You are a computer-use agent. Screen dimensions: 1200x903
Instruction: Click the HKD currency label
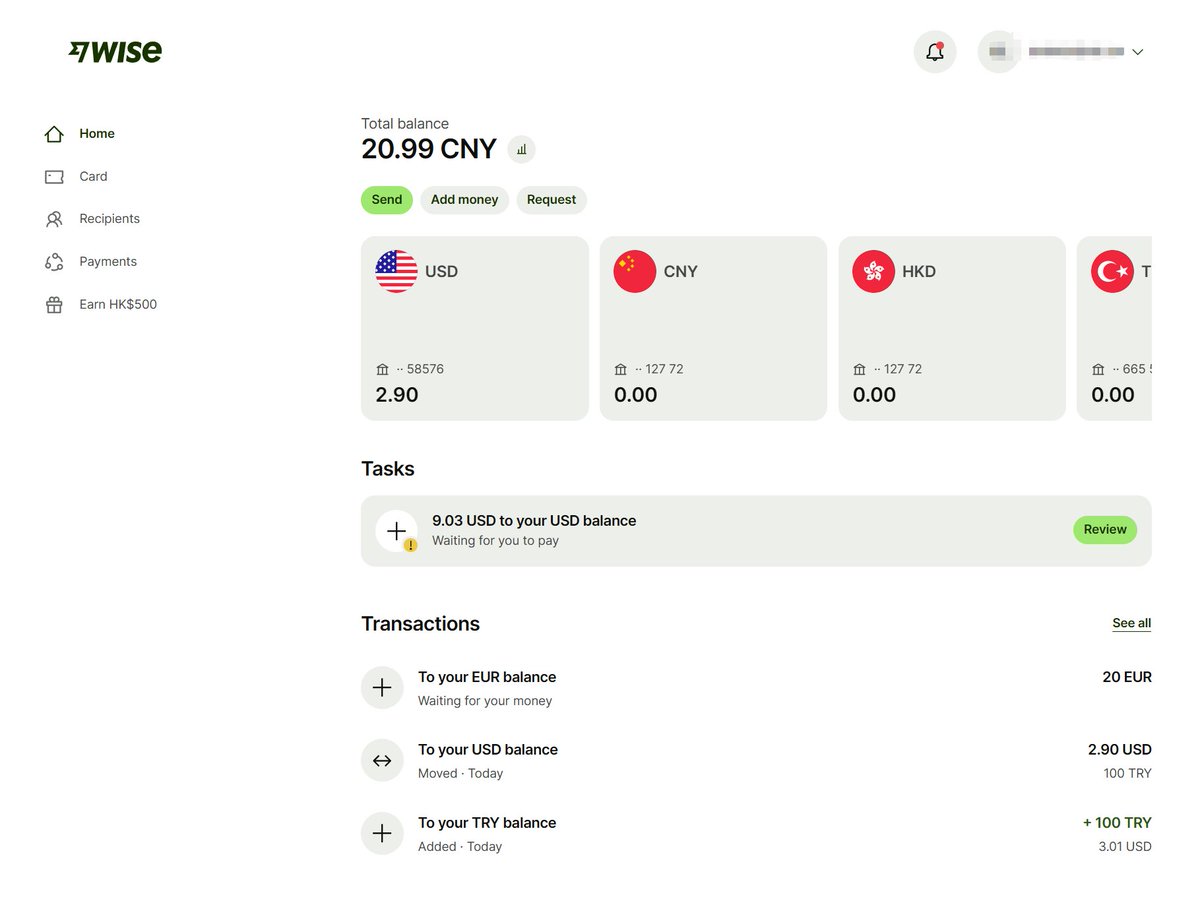pos(919,272)
